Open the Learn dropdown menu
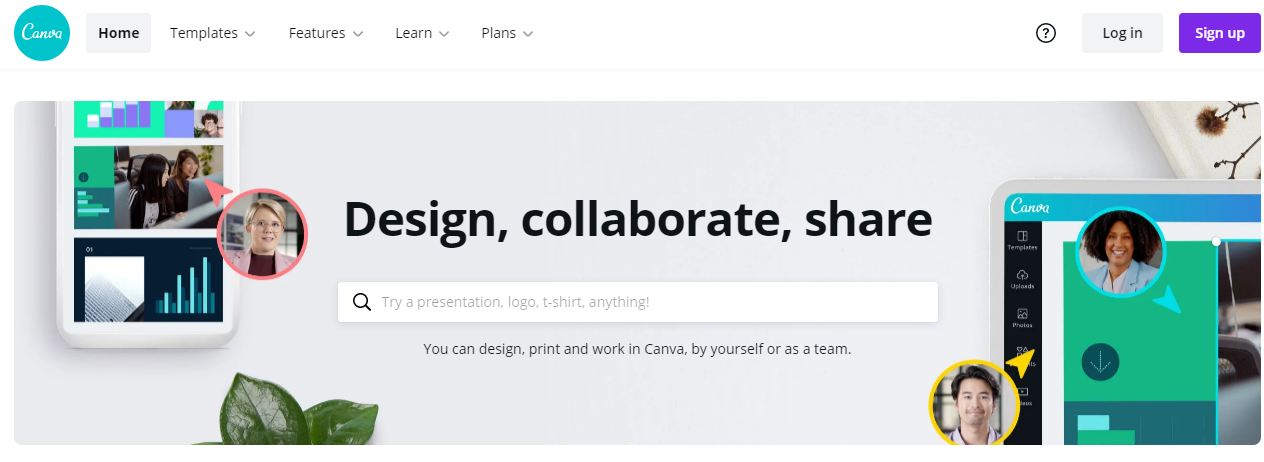Viewport: 1264px width, 462px height. 422,33
